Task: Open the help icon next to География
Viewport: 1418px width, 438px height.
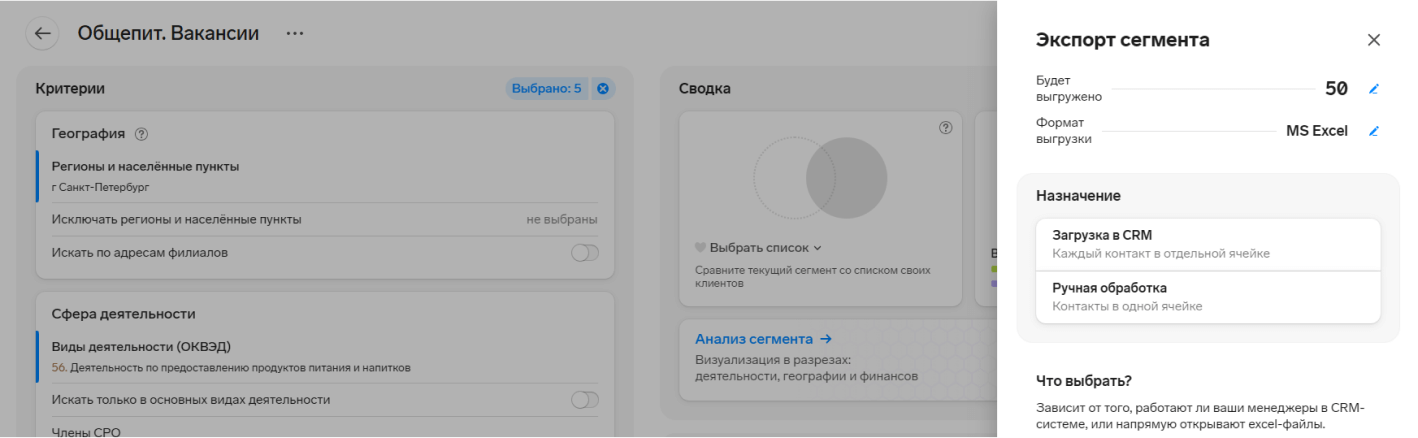Action: pos(141,134)
